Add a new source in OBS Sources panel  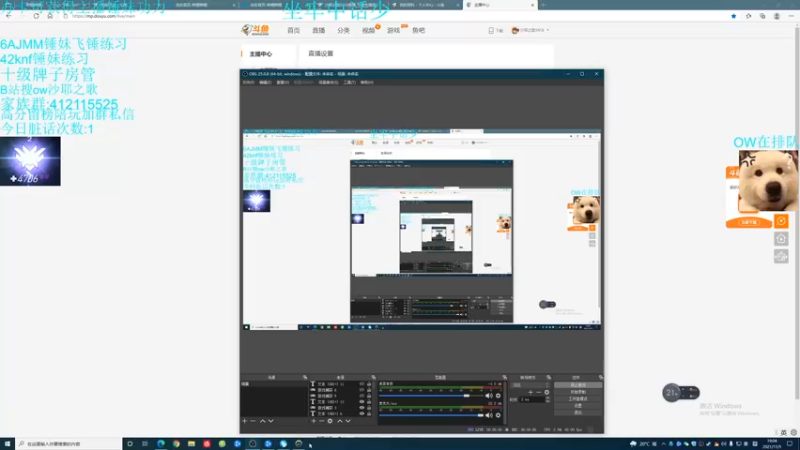tap(314, 421)
